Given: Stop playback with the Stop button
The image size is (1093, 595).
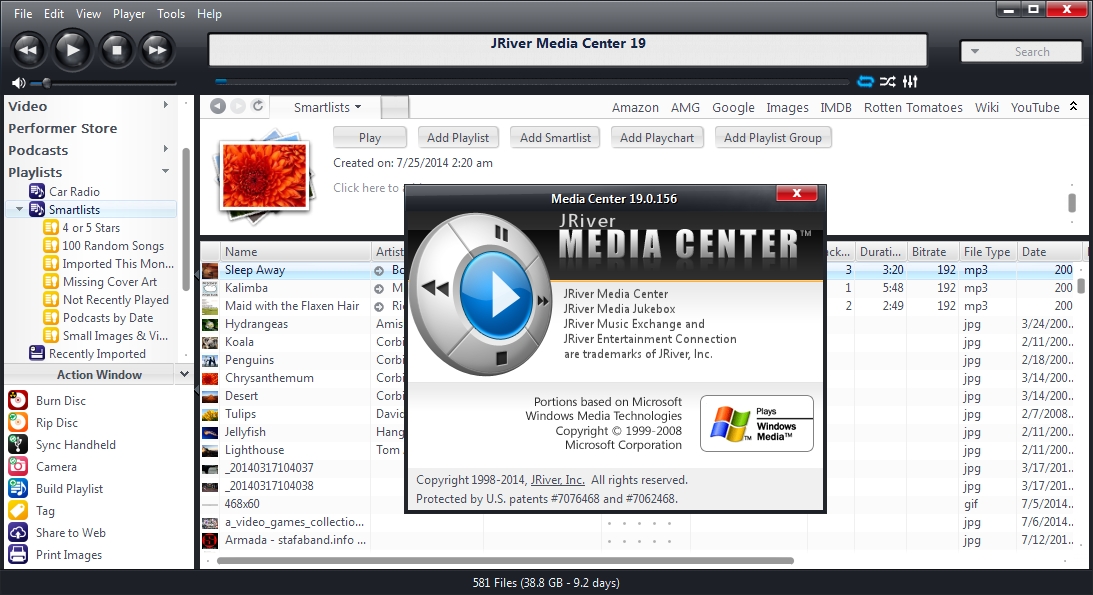Looking at the screenshot, I should click(116, 49).
